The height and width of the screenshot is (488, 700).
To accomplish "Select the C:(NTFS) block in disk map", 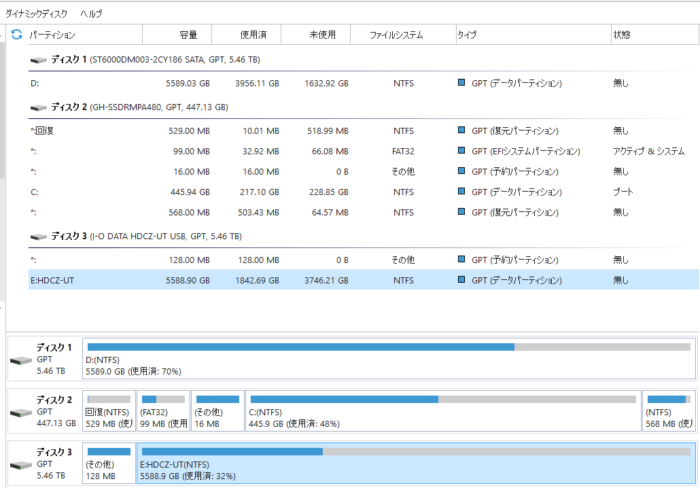I will (x=442, y=411).
